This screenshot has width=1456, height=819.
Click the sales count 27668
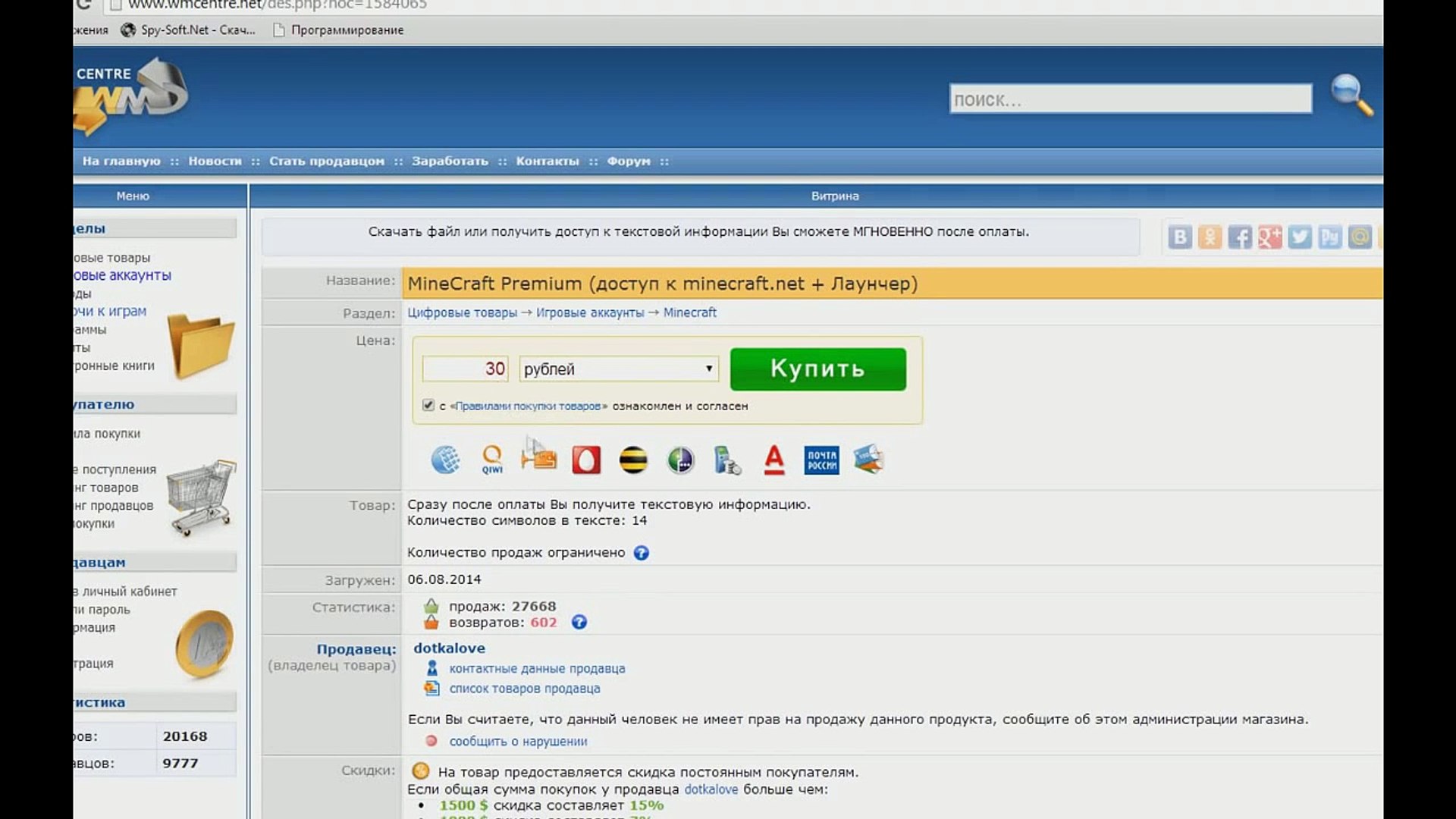pos(533,606)
